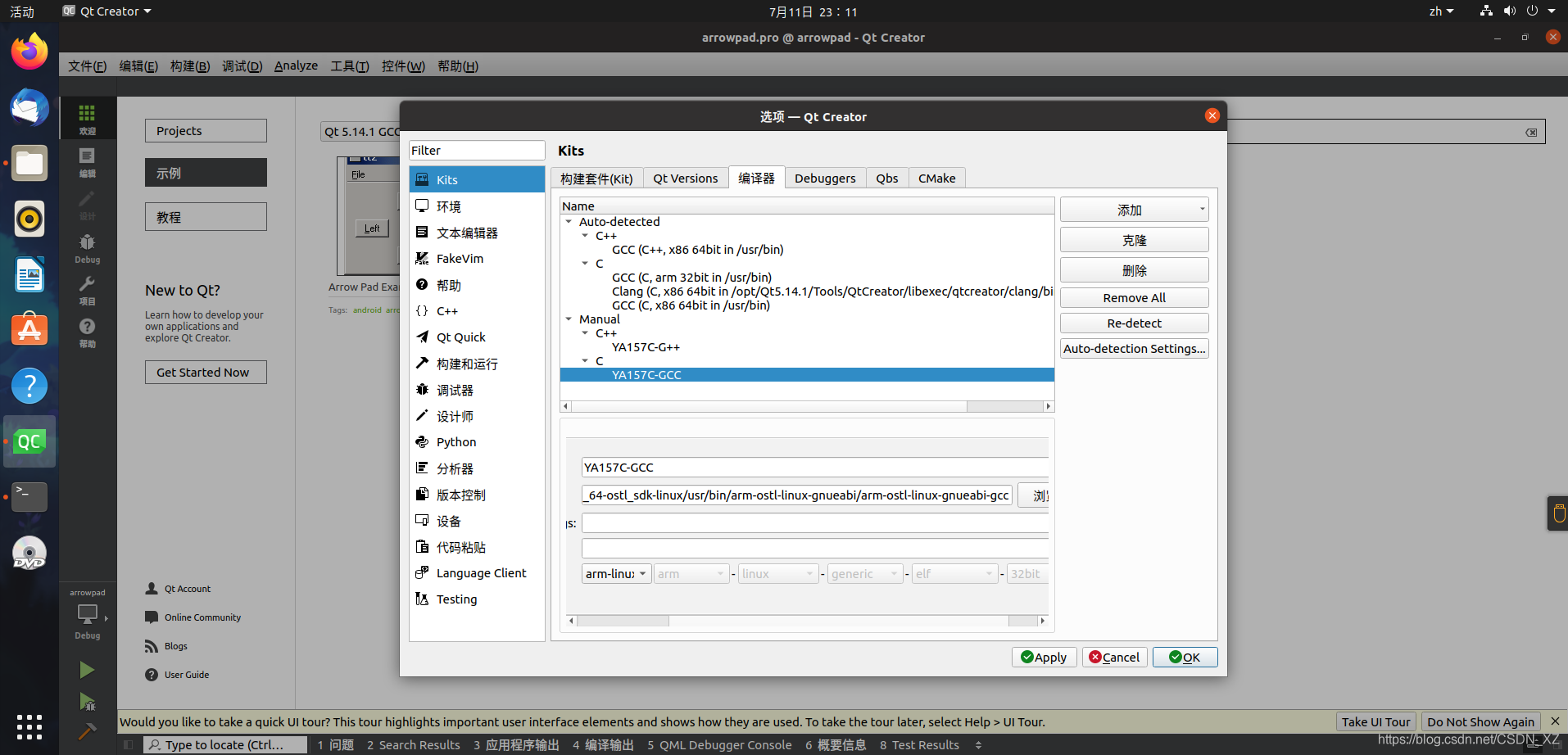Click the Build hammer icon
The image size is (1568, 755).
click(x=87, y=730)
